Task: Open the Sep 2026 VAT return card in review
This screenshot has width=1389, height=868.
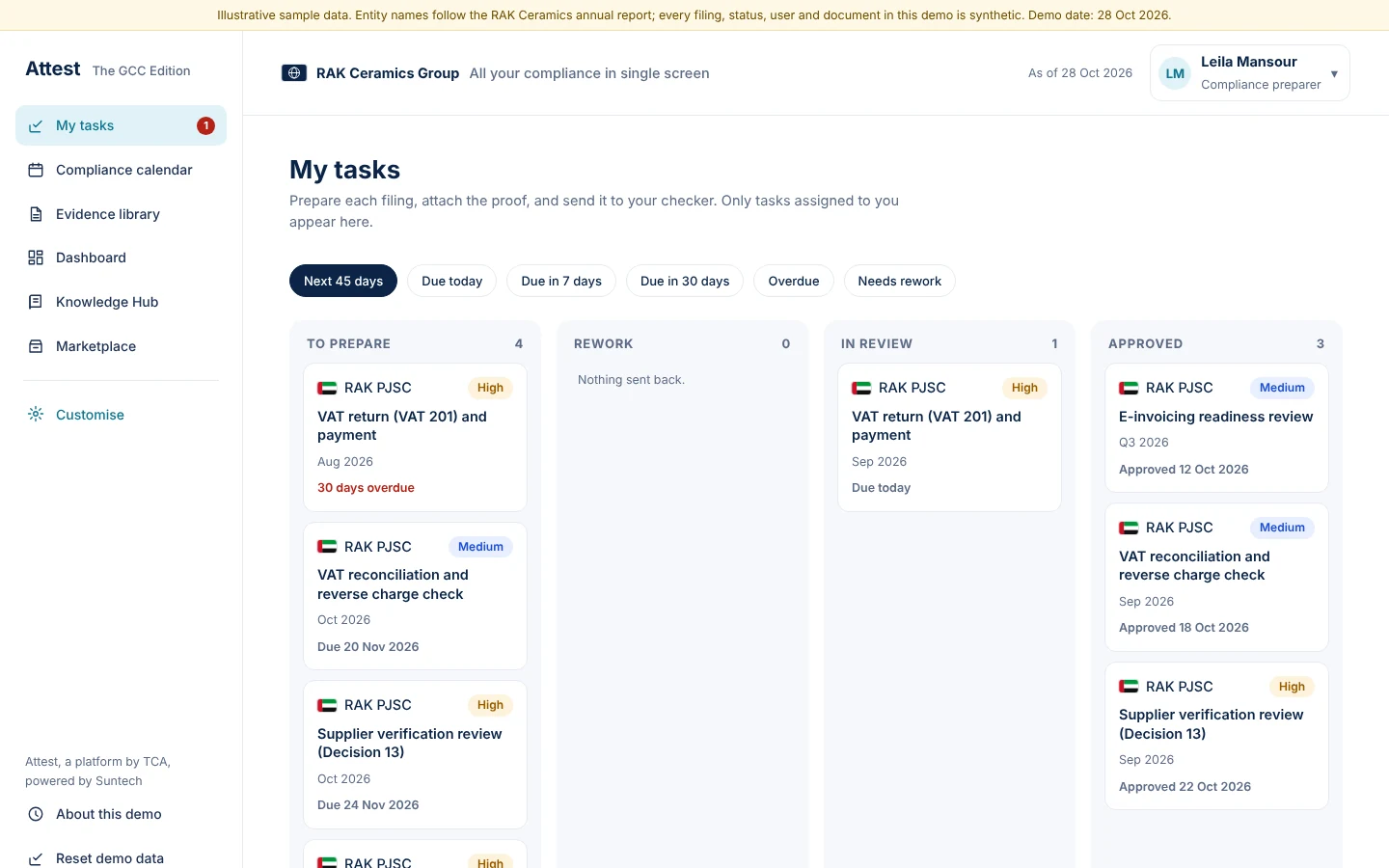Action: tap(949, 437)
